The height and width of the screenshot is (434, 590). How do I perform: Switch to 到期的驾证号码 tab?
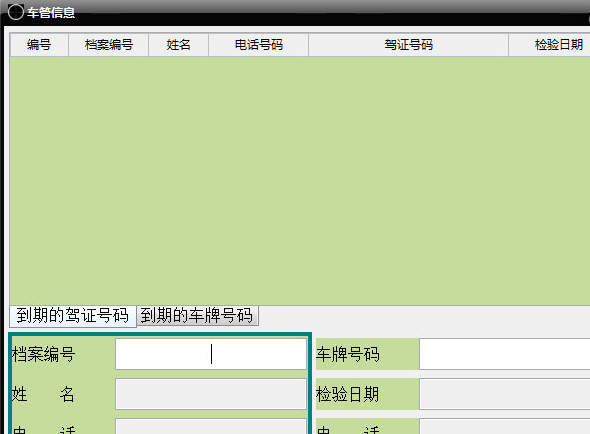pyautogui.click(x=73, y=315)
